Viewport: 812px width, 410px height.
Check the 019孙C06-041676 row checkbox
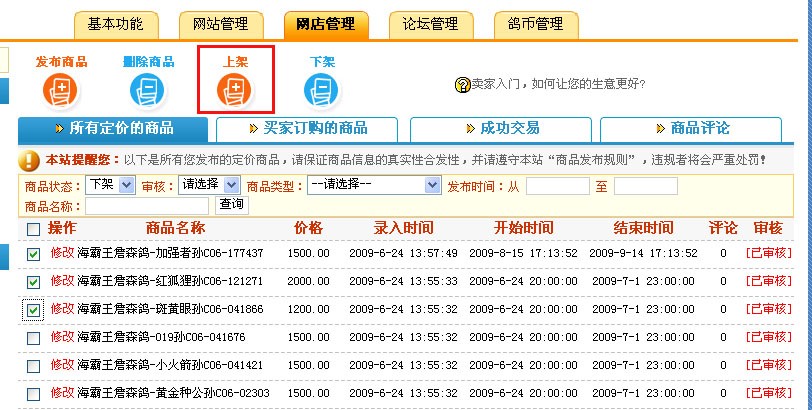(33, 339)
